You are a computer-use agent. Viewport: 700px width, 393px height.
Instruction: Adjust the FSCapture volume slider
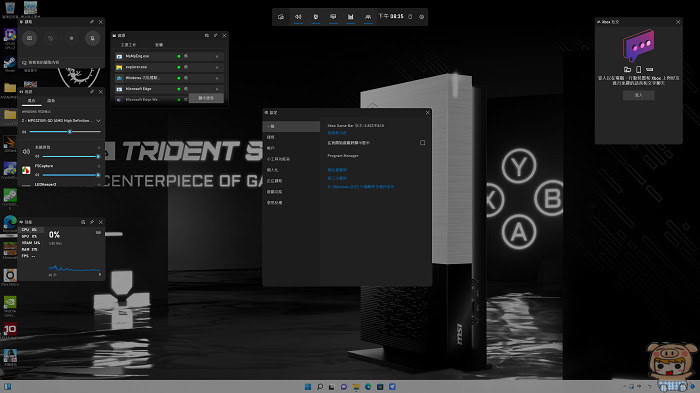pos(71,175)
